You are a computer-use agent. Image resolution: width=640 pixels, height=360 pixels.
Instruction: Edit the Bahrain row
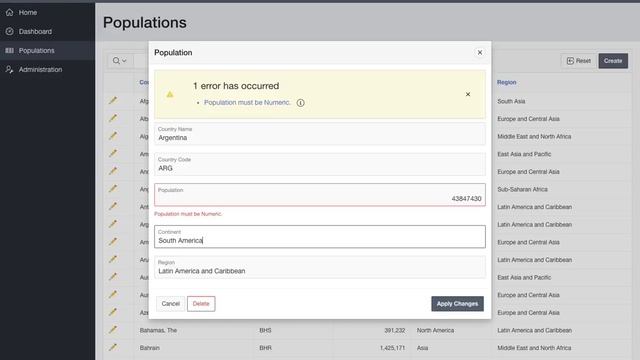pos(113,347)
